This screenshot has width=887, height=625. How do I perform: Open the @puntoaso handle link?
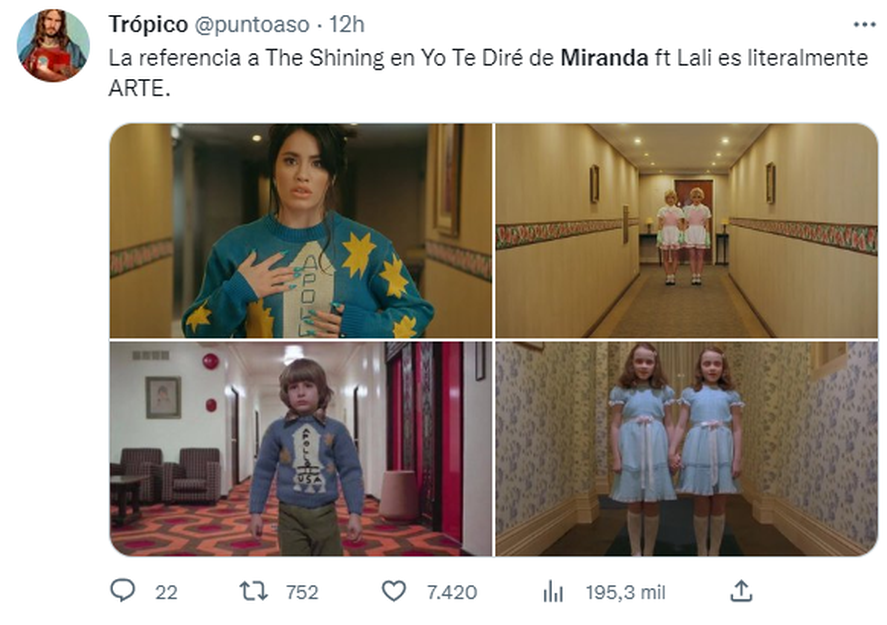[252, 25]
